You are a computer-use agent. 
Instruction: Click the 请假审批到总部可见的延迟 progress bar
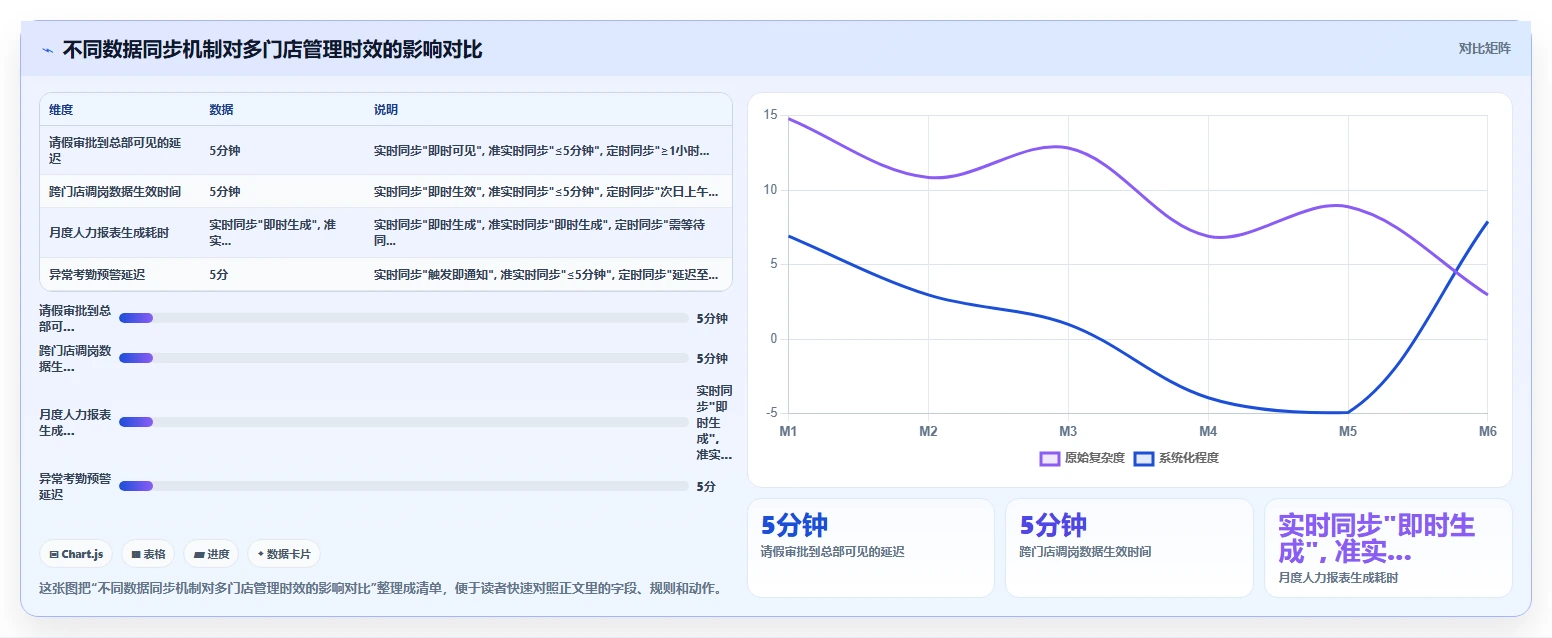click(x=403, y=318)
